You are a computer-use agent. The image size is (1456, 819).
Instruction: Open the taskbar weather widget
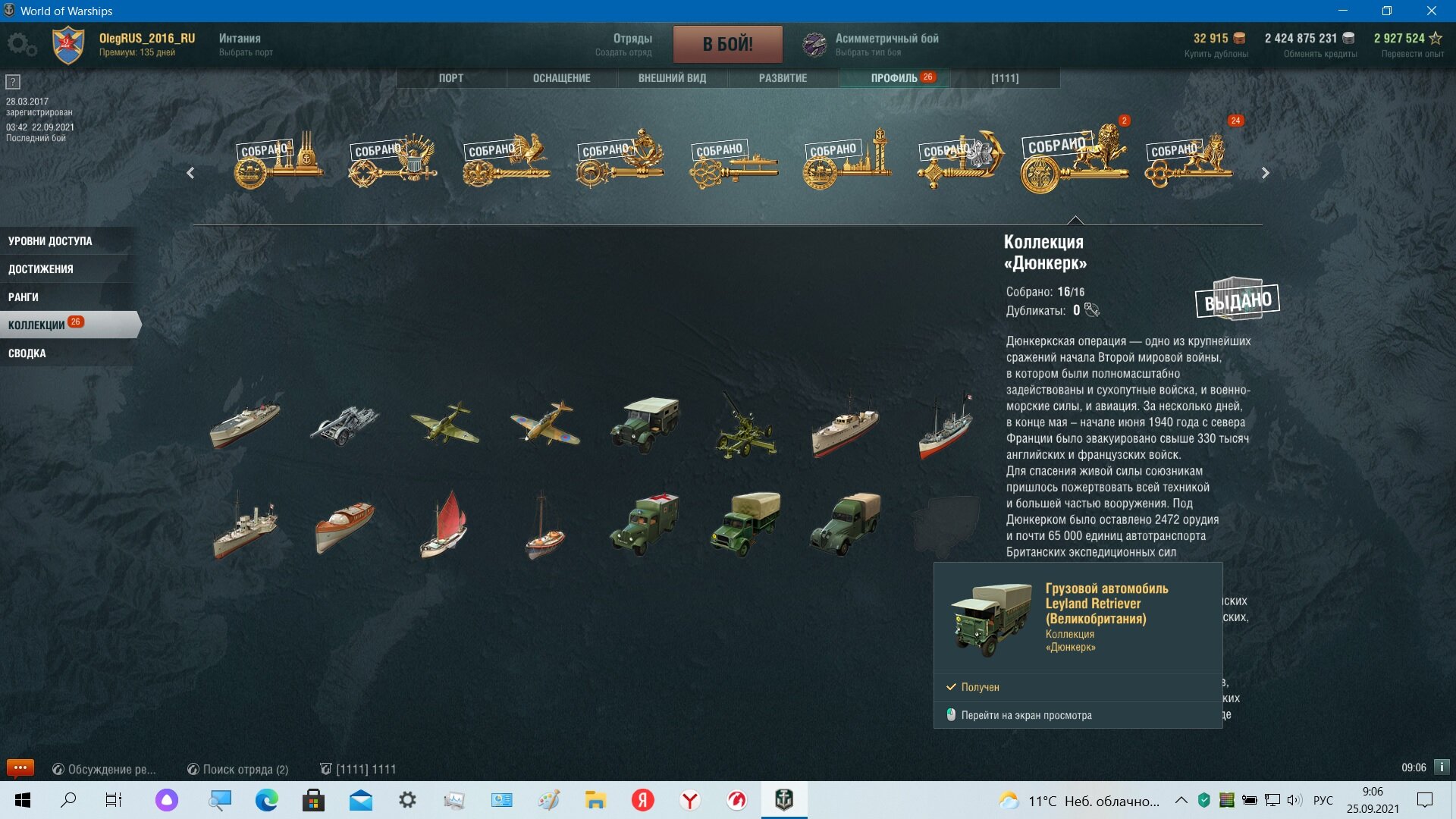[x=1079, y=801]
